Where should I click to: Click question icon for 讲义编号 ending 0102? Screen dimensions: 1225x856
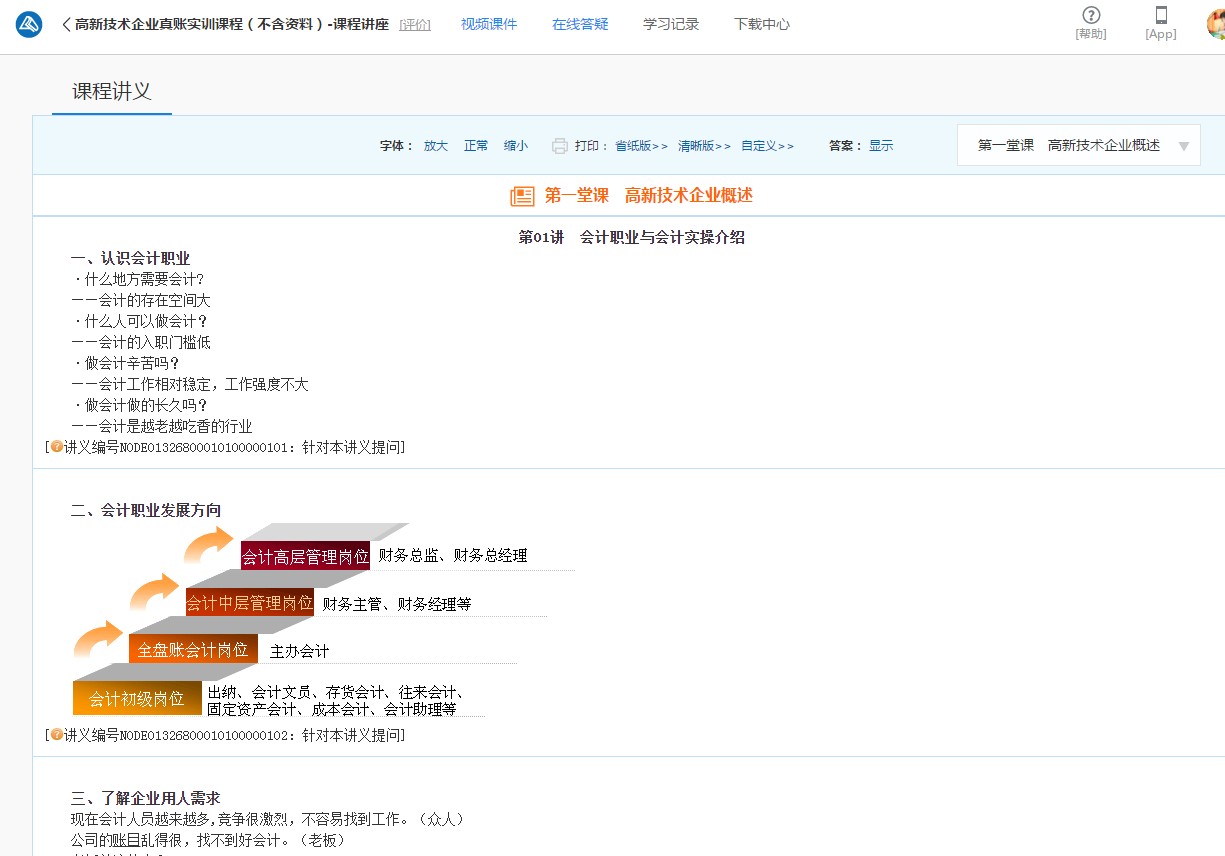[57, 735]
